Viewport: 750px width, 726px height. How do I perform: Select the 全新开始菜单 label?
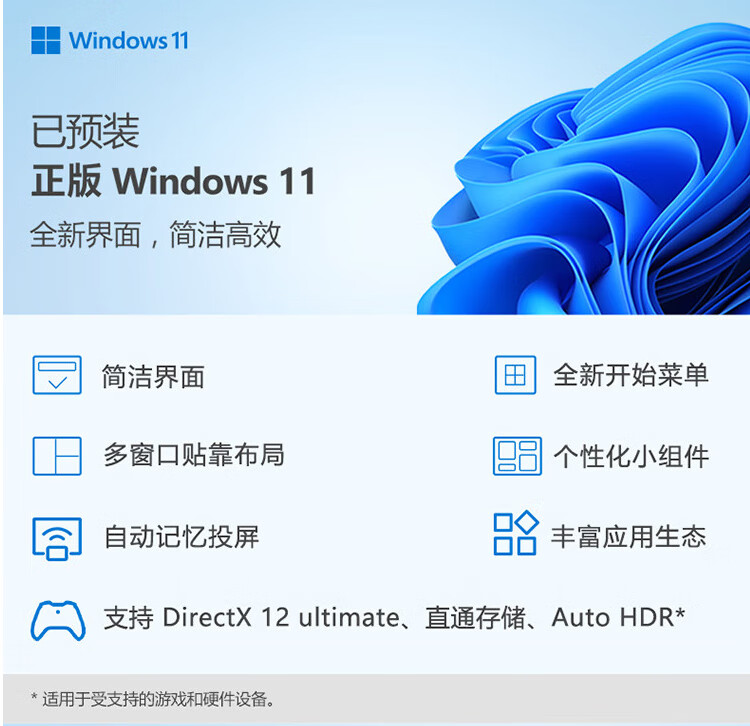630,374
